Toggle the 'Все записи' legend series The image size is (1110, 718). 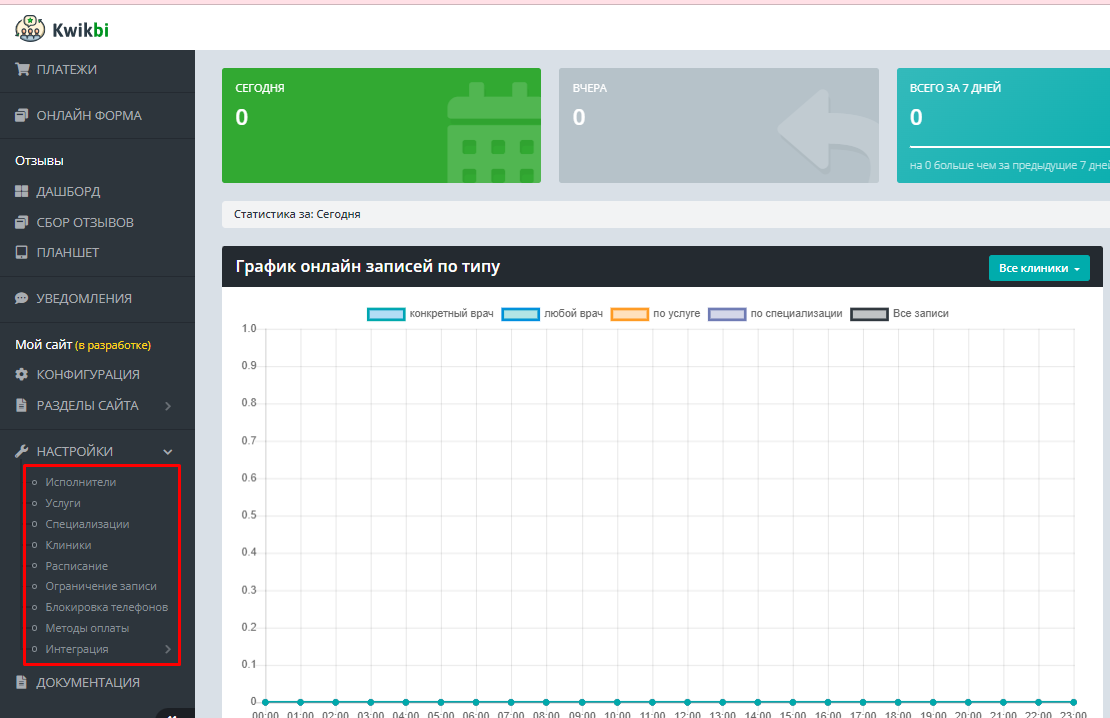tap(899, 314)
